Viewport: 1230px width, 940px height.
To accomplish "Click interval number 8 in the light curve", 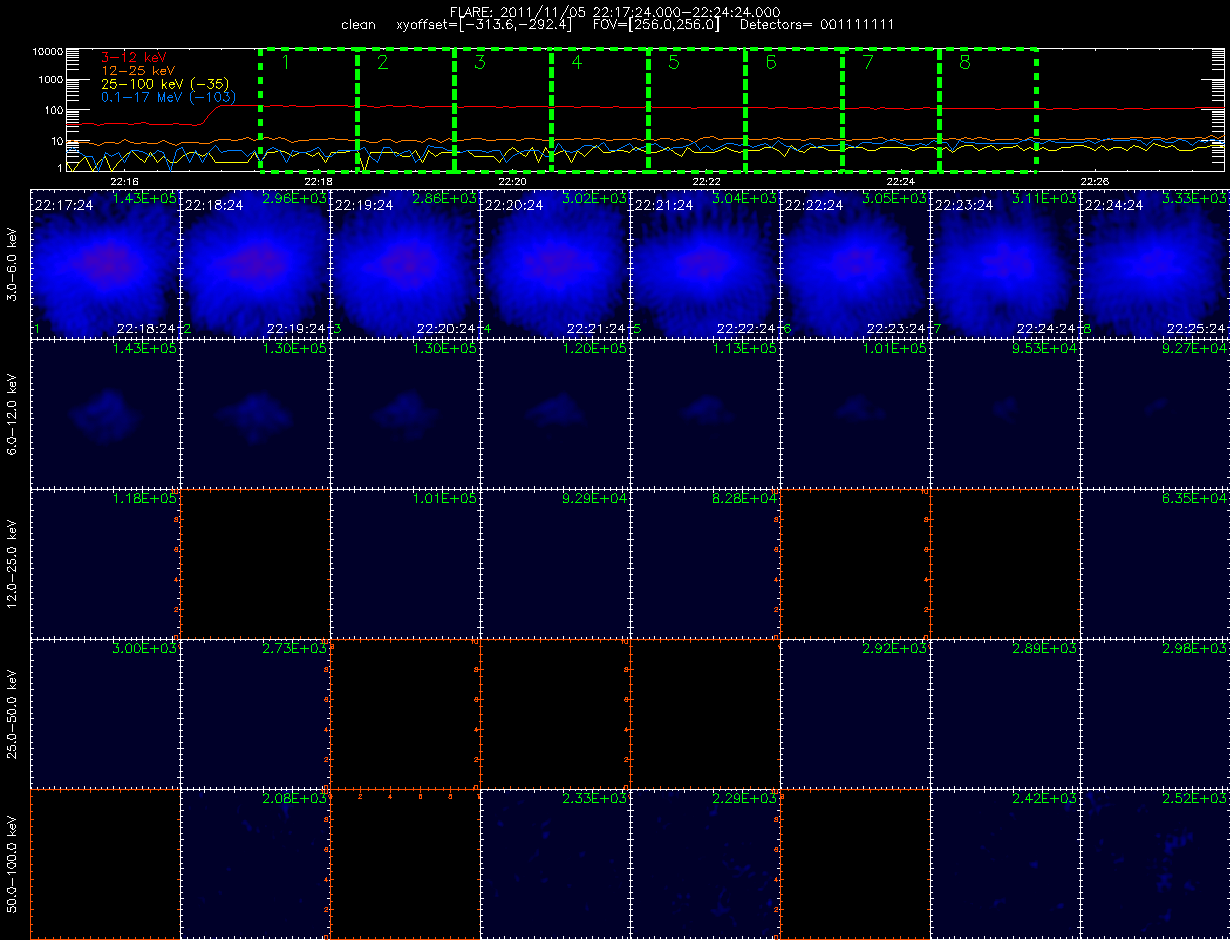I will tap(964, 63).
